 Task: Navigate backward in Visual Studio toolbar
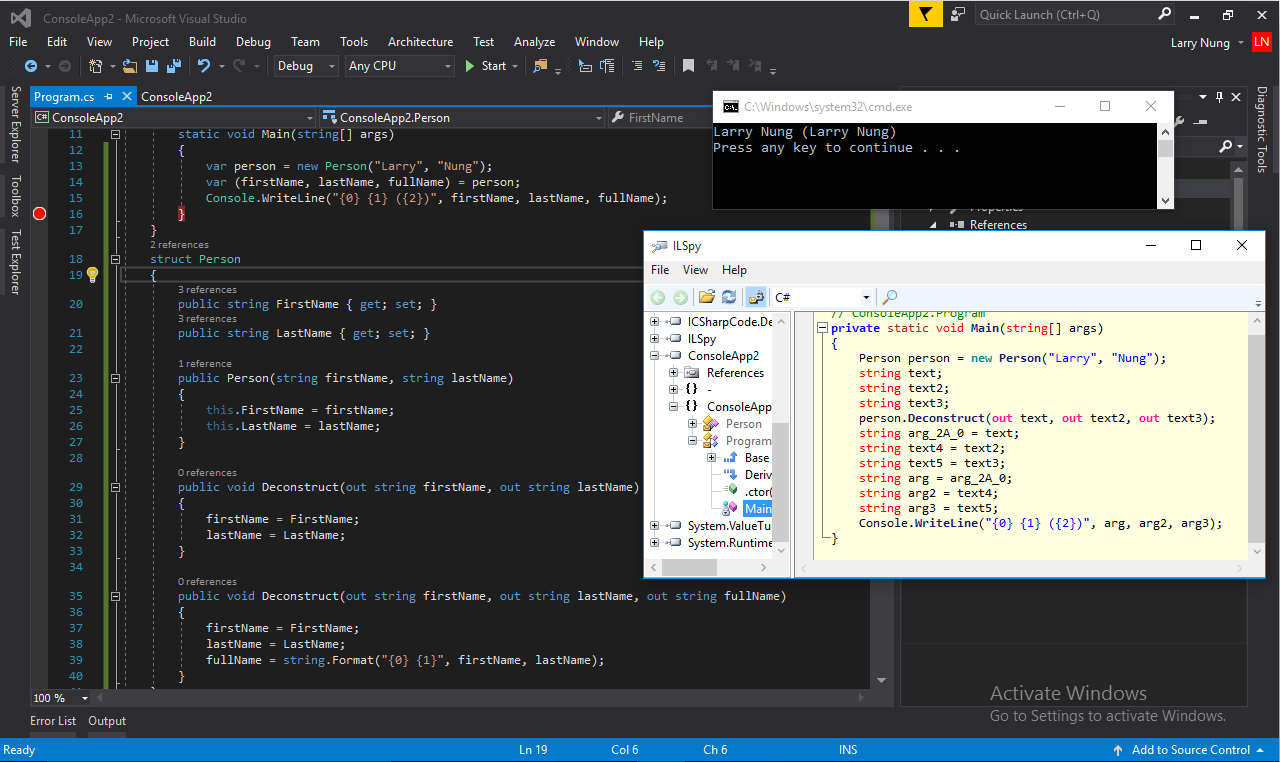click(x=30, y=66)
